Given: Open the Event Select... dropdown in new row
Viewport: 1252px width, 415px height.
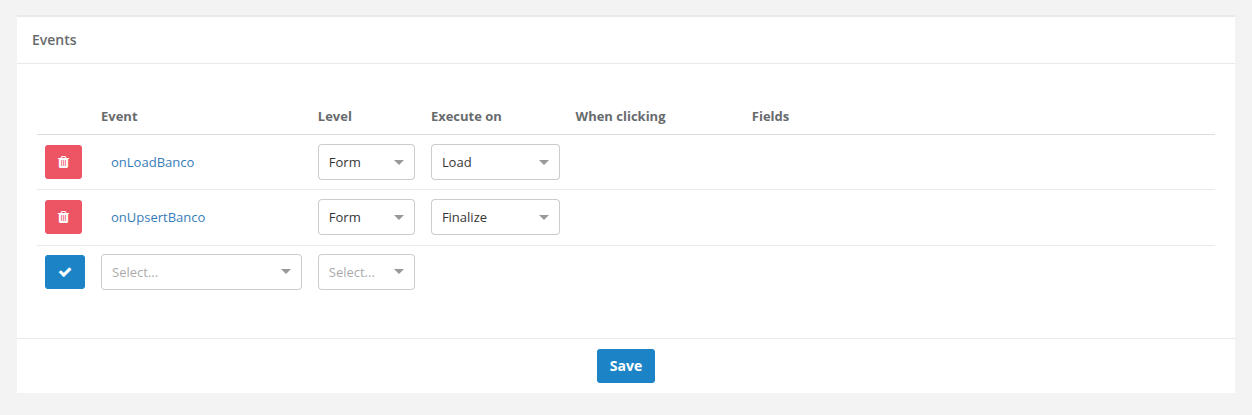Looking at the screenshot, I should pyautogui.click(x=201, y=272).
